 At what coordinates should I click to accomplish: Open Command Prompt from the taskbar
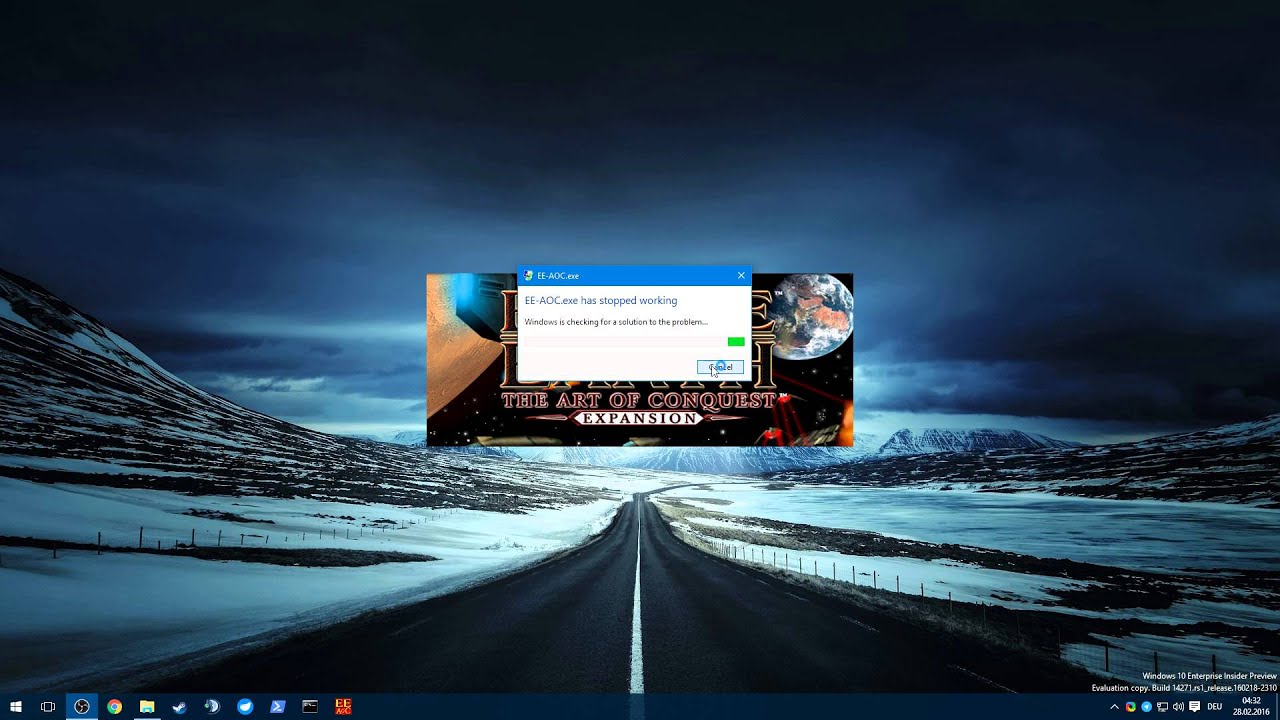pos(310,707)
